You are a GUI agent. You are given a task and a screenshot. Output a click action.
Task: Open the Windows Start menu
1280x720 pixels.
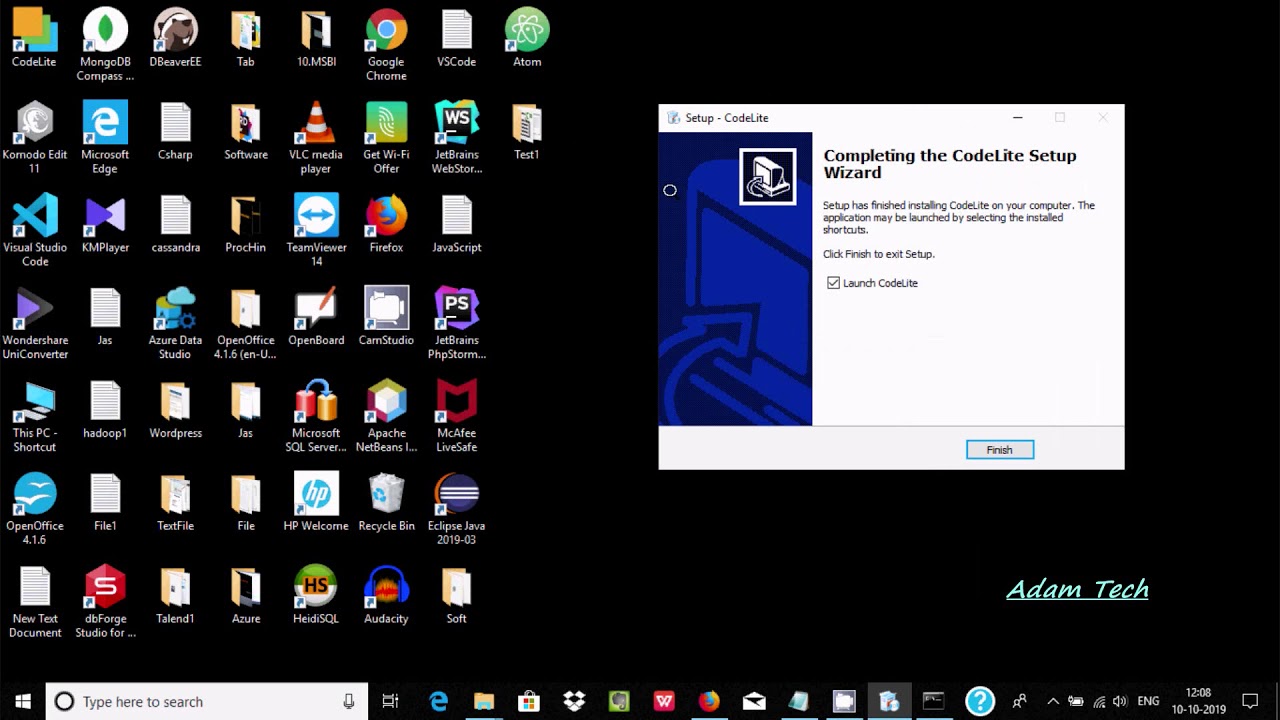23,701
